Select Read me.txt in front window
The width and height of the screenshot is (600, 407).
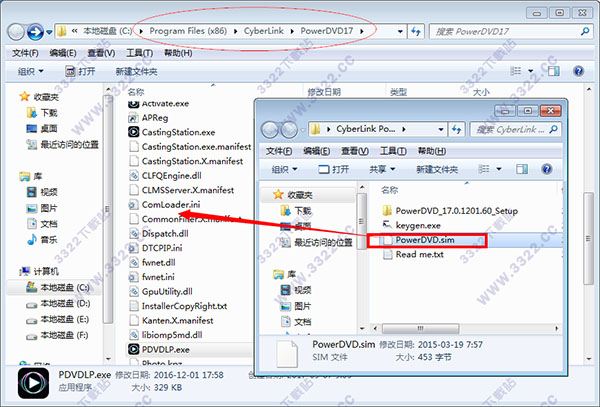(413, 254)
